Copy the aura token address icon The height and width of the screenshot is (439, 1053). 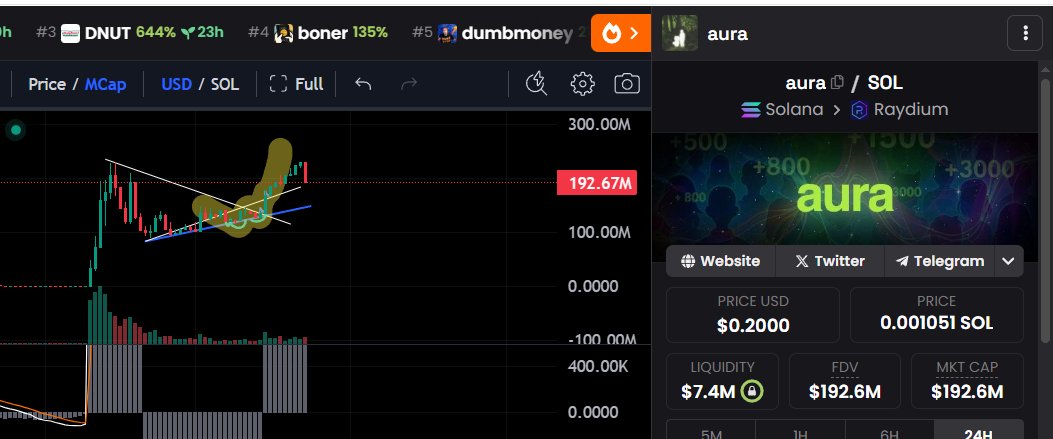tap(837, 83)
